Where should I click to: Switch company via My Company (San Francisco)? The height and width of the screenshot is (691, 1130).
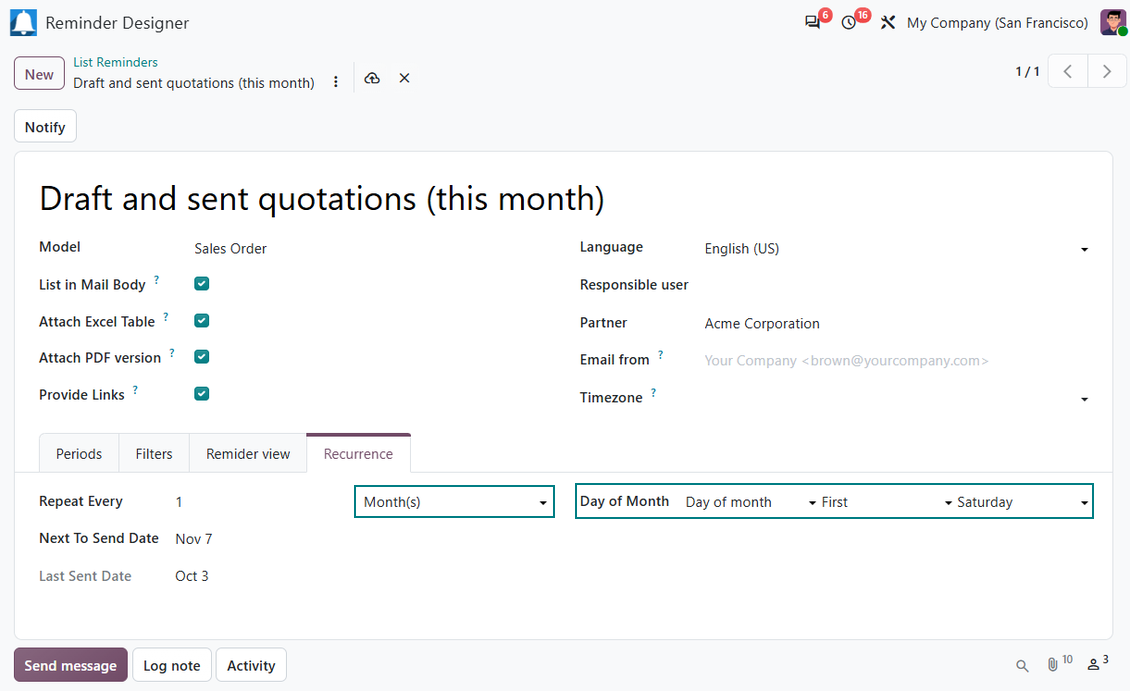tap(997, 22)
